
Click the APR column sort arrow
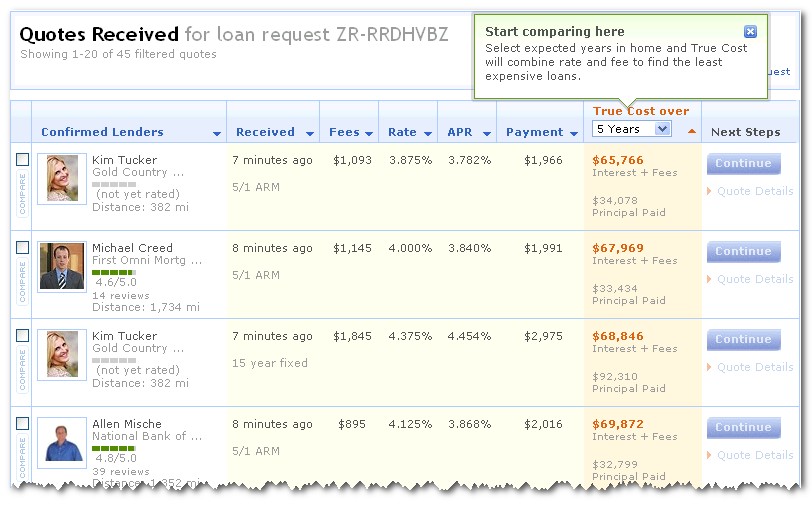[x=485, y=133]
